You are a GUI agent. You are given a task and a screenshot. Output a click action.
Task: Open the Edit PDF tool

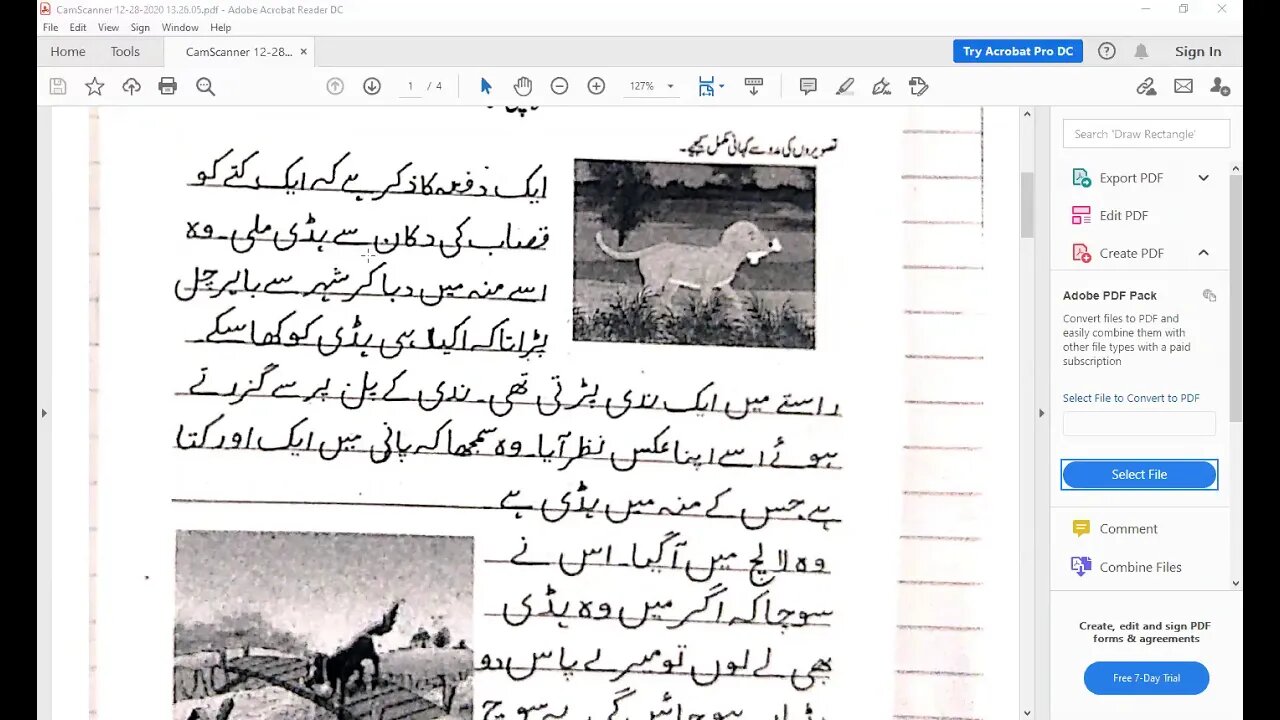click(x=1123, y=215)
